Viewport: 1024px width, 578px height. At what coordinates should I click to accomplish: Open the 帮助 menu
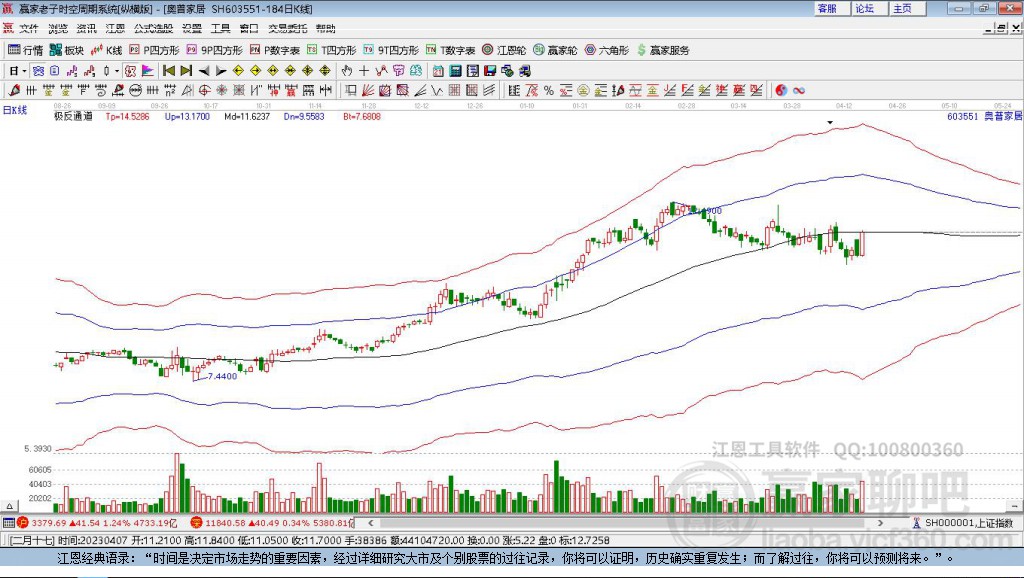click(x=326, y=28)
